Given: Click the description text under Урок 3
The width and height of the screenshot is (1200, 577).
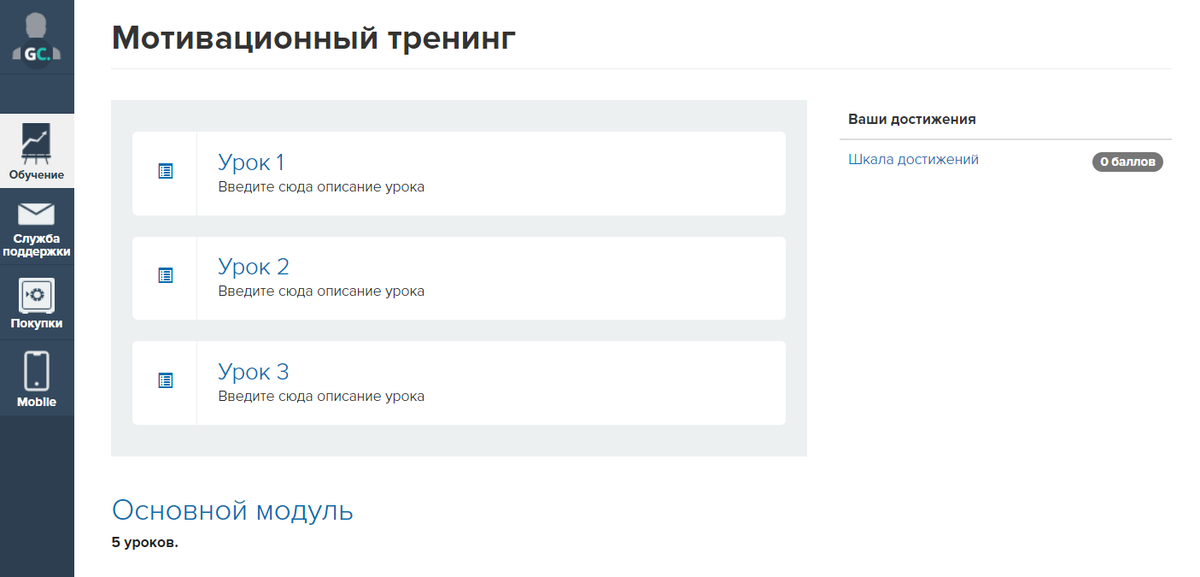Looking at the screenshot, I should coord(321,397).
